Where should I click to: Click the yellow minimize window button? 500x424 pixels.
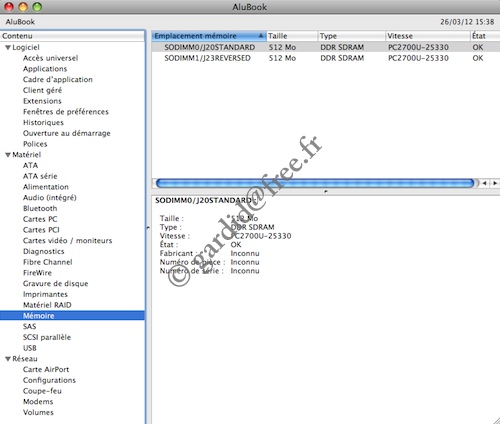(x=23, y=6)
